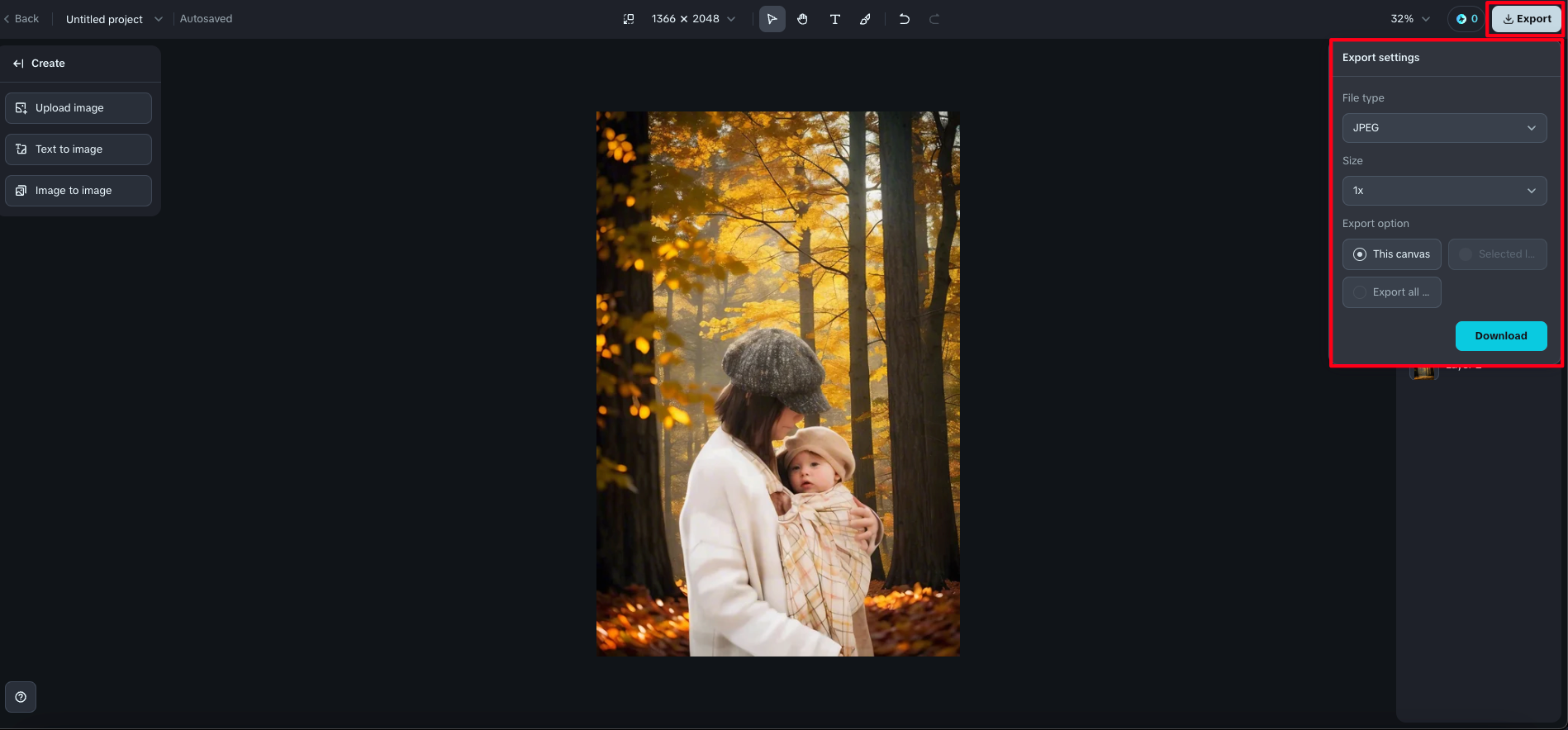Open the JPEG file type dropdown
This screenshot has height=730, width=1568.
pos(1444,128)
